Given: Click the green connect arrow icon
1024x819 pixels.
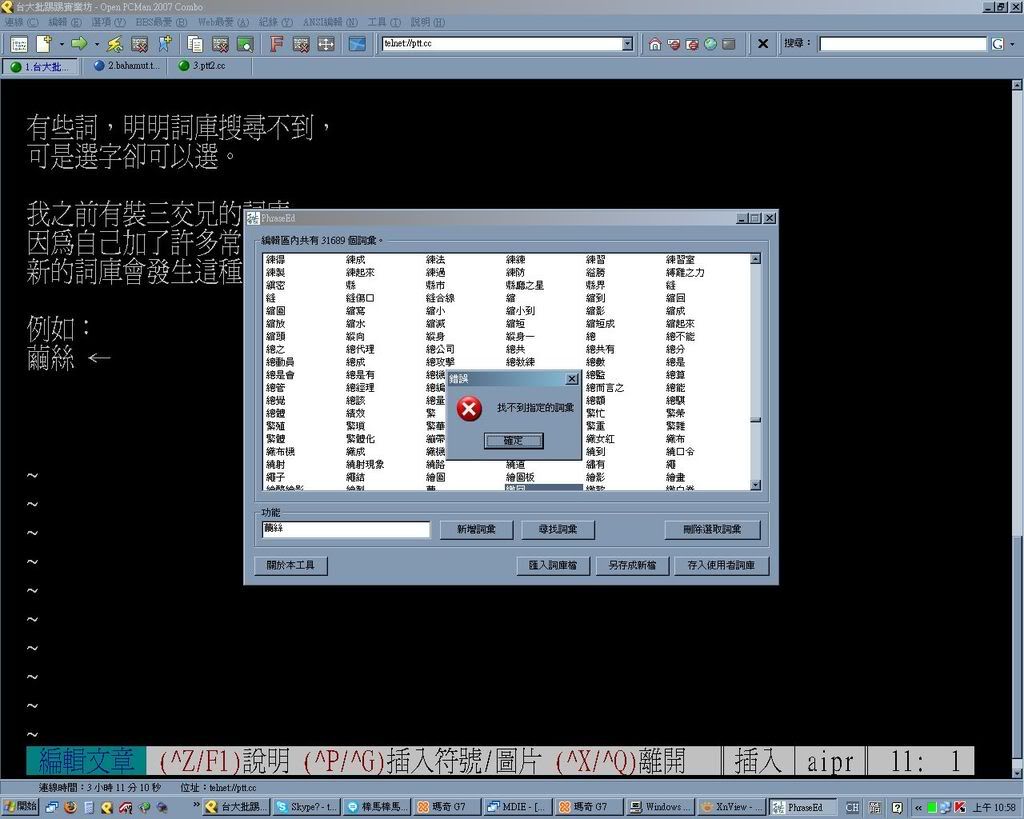Looking at the screenshot, I should point(78,44).
